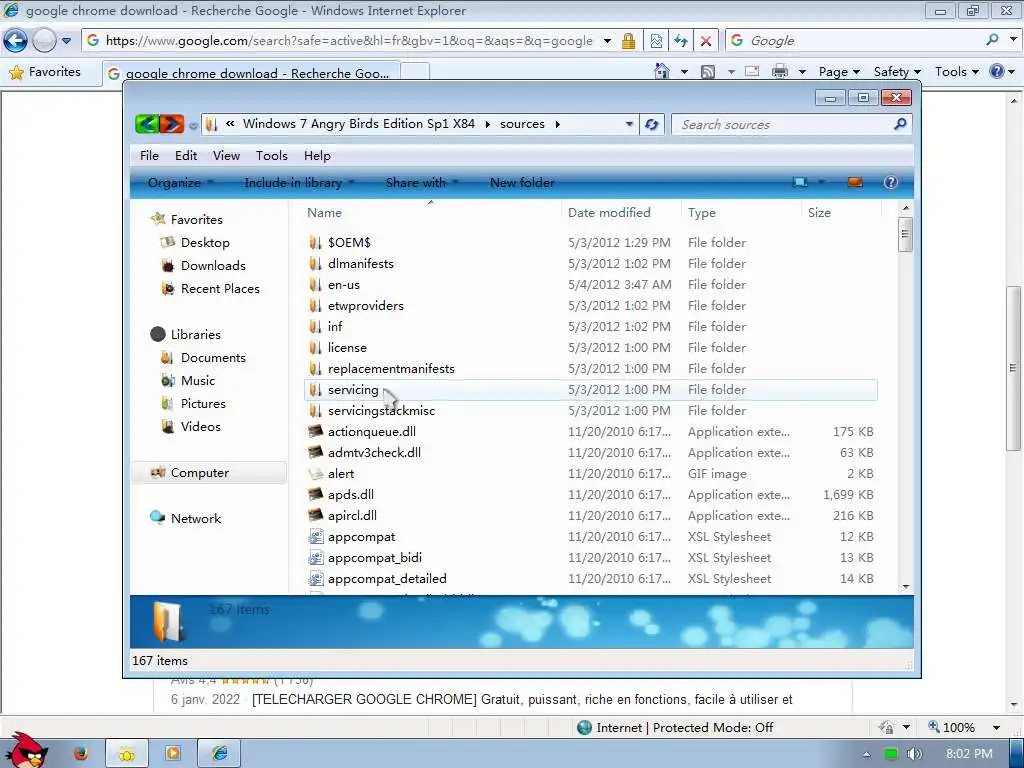Select Downloads in Favorites pane
1024x768 pixels.
[213, 266]
